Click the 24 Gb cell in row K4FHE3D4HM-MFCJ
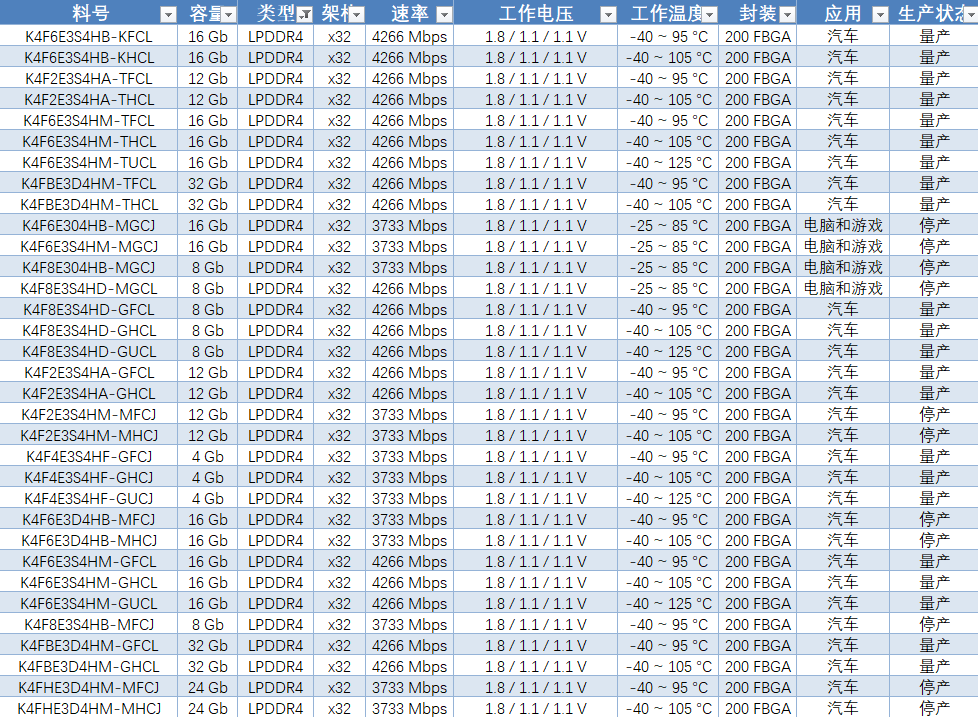 tap(208, 688)
